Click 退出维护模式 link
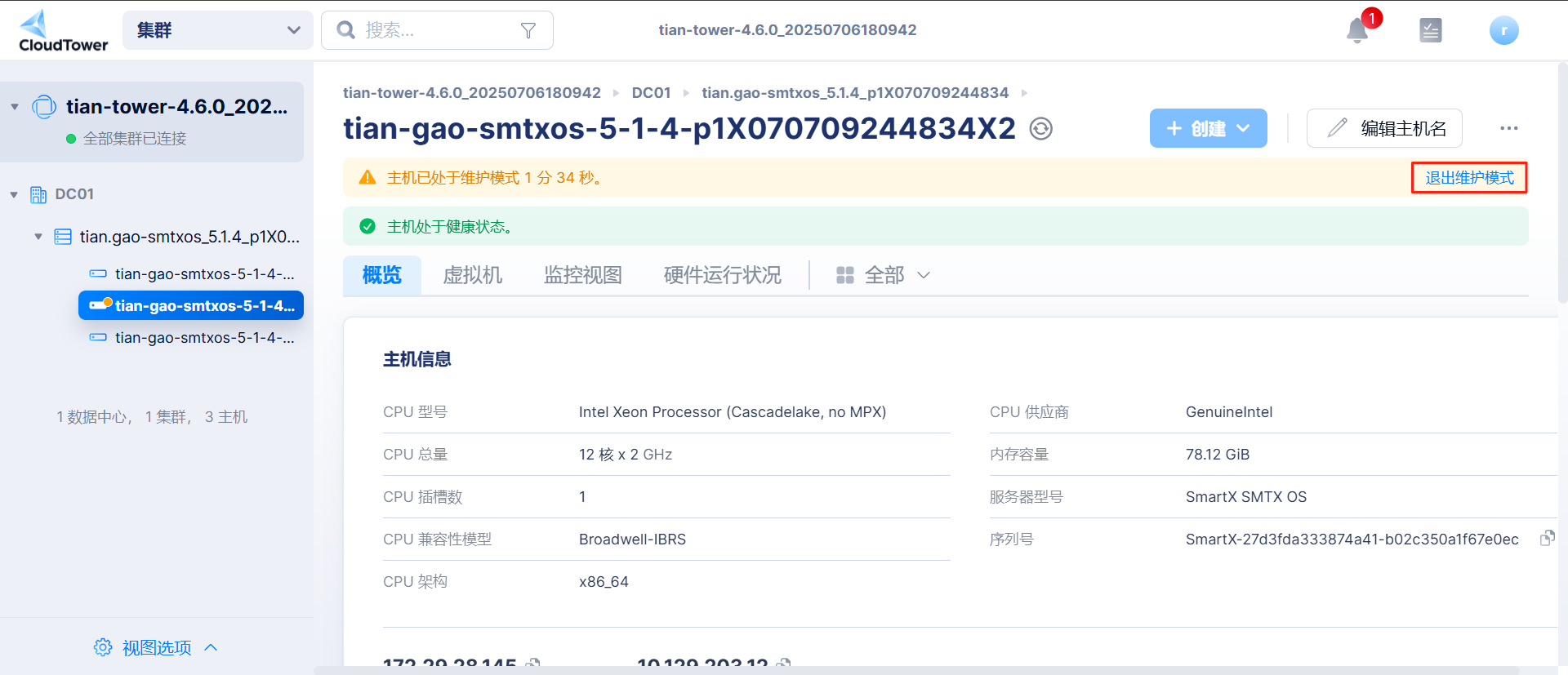The image size is (1568, 675). click(x=1468, y=178)
